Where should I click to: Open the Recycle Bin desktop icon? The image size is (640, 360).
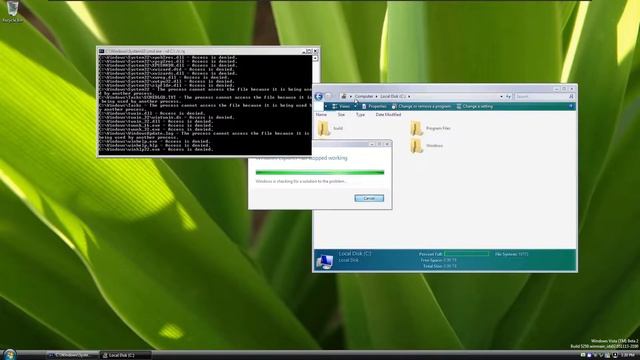coord(12,11)
